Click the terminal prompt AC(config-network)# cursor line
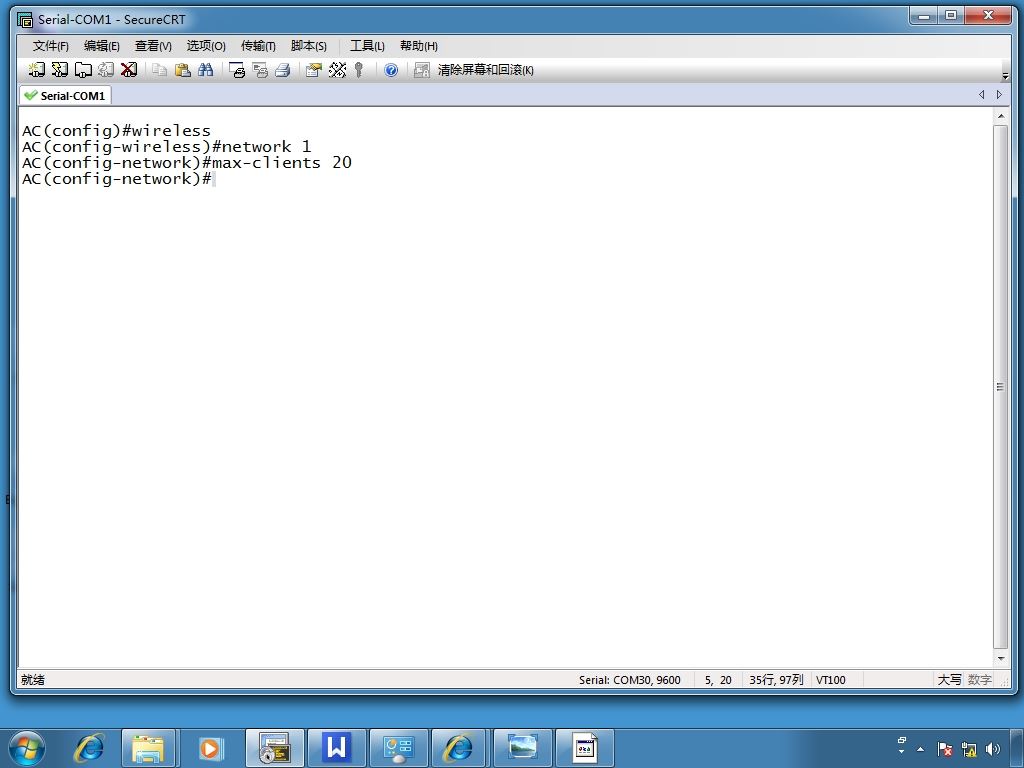Viewport: 1024px width, 768px height. [x=118, y=179]
